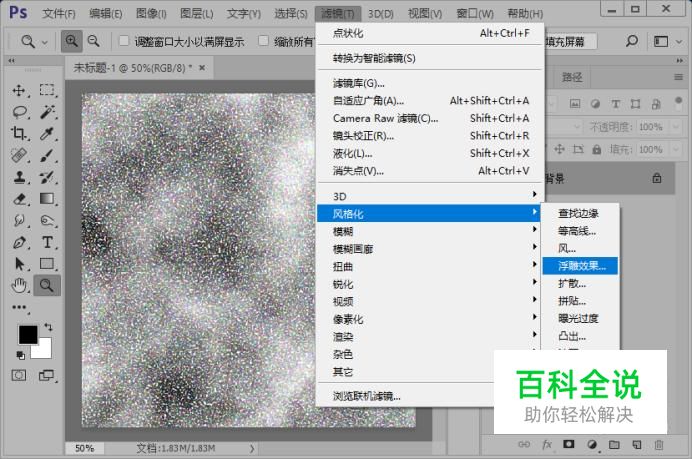
Task: Open the 图层(L) menu
Action: [x=197, y=13]
